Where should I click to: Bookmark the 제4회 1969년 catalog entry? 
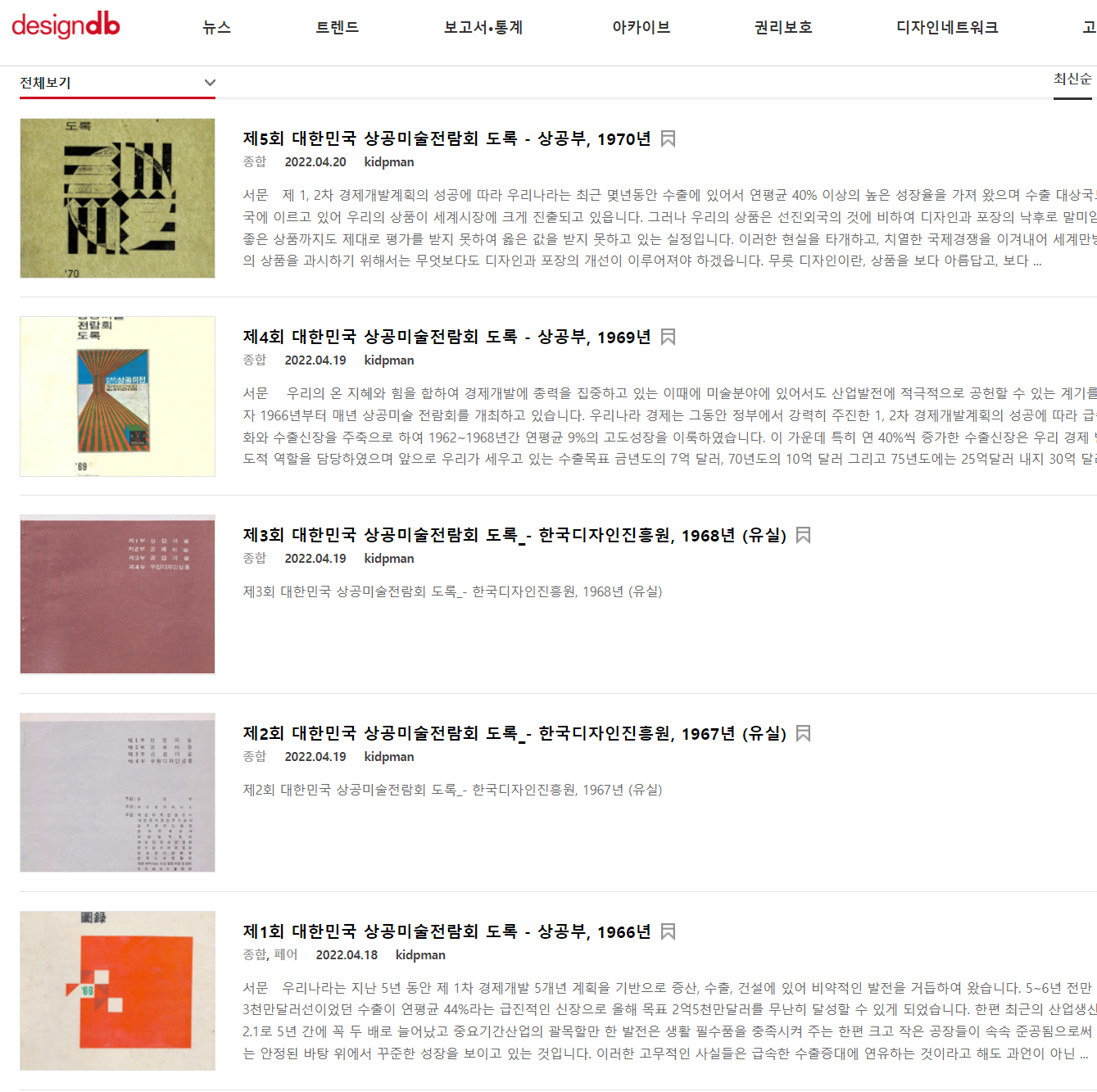(x=668, y=337)
